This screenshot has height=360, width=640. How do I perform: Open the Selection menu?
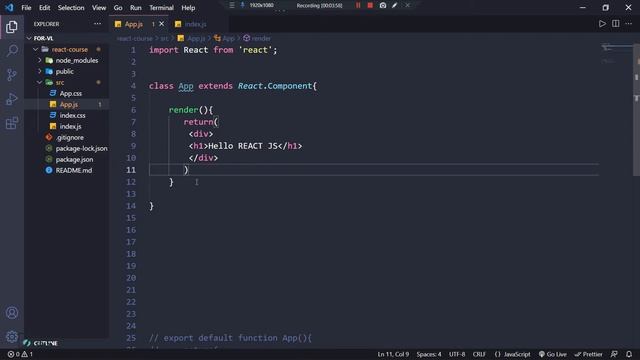pyautogui.click(x=71, y=8)
